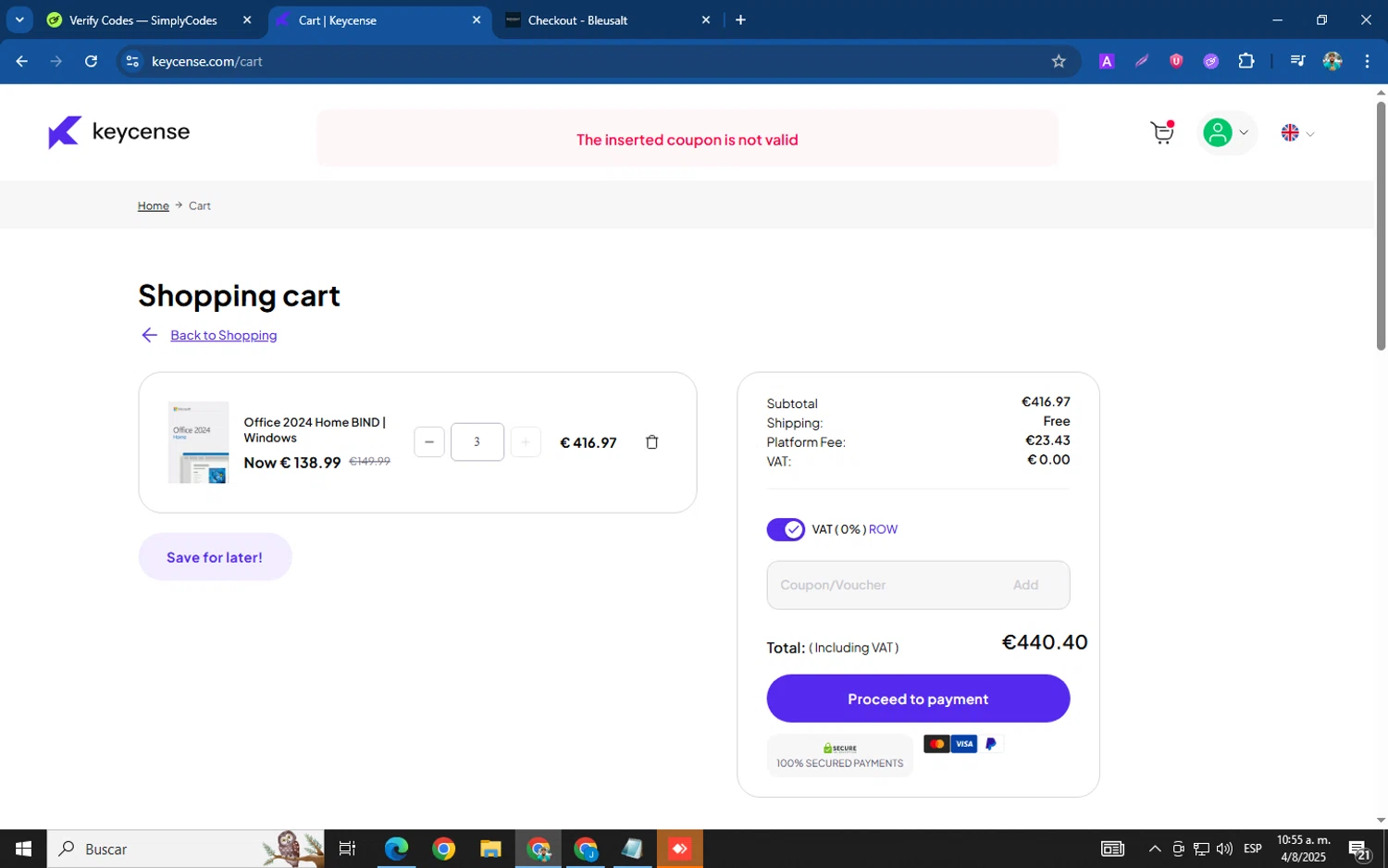Reload the current page
This screenshot has width=1388, height=868.
tap(91, 61)
